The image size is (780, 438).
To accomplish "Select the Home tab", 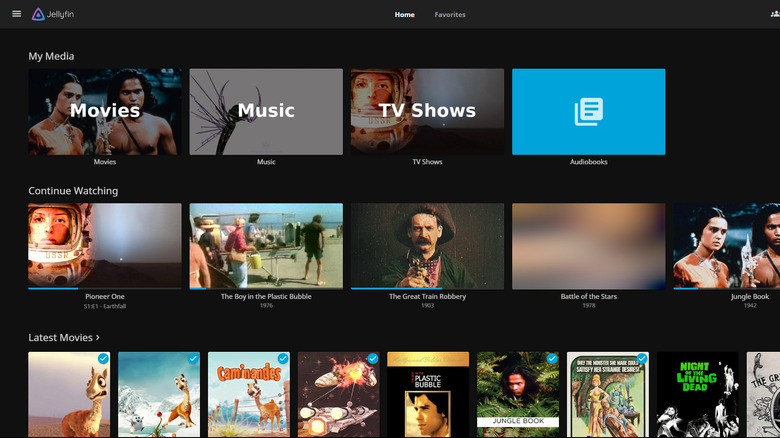I will tap(404, 15).
